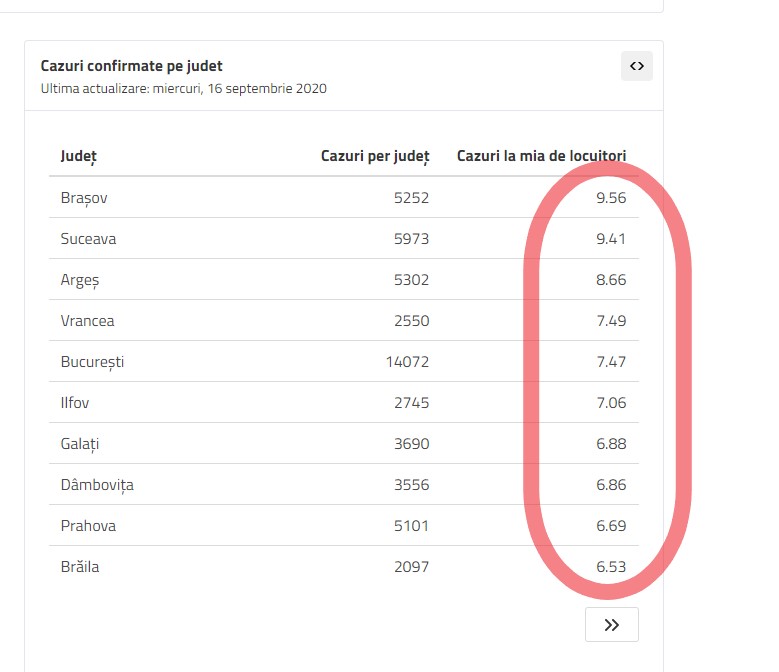Click the Ilfov county name
The image size is (779, 672).
(75, 403)
